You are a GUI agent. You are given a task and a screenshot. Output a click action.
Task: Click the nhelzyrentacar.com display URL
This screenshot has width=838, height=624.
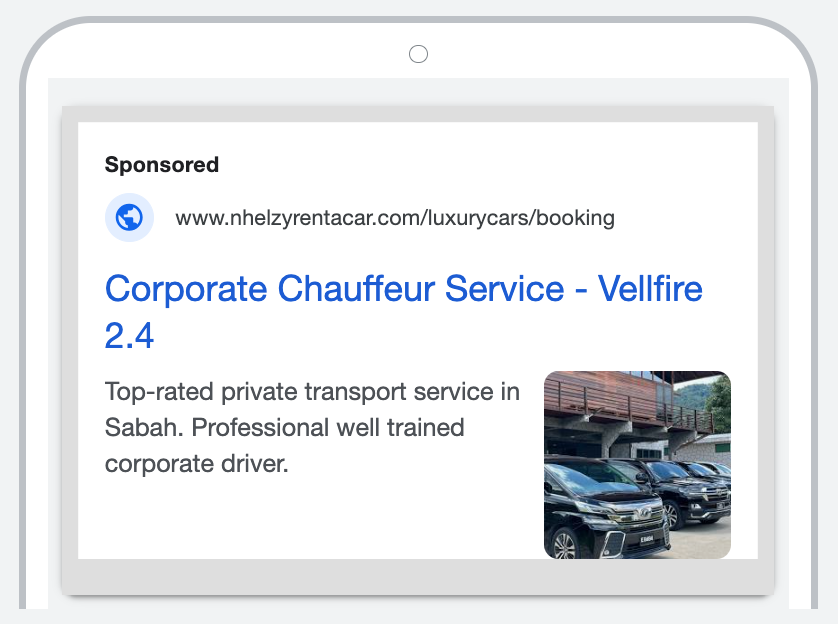(x=394, y=217)
